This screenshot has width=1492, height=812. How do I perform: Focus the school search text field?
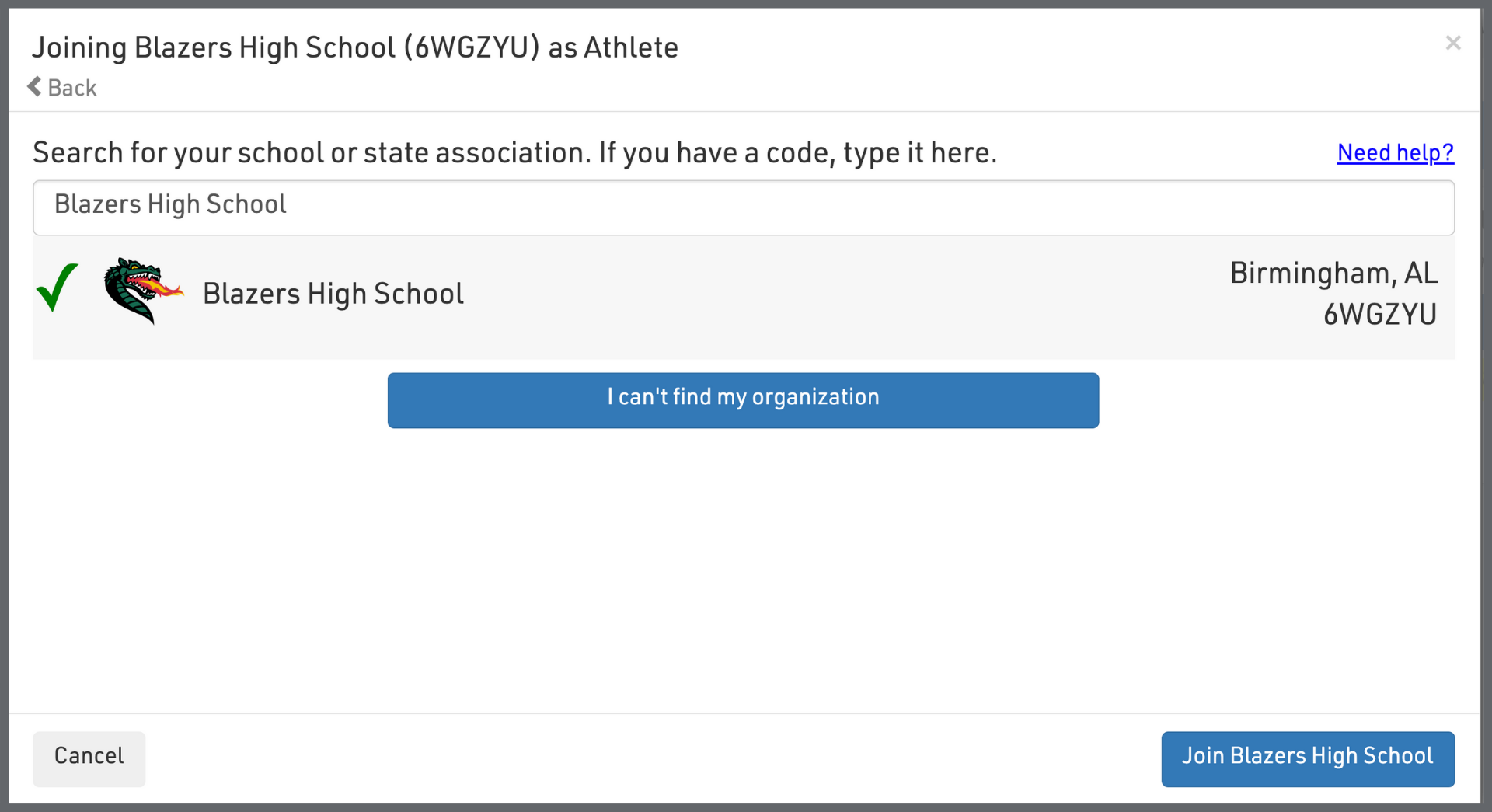coord(743,207)
